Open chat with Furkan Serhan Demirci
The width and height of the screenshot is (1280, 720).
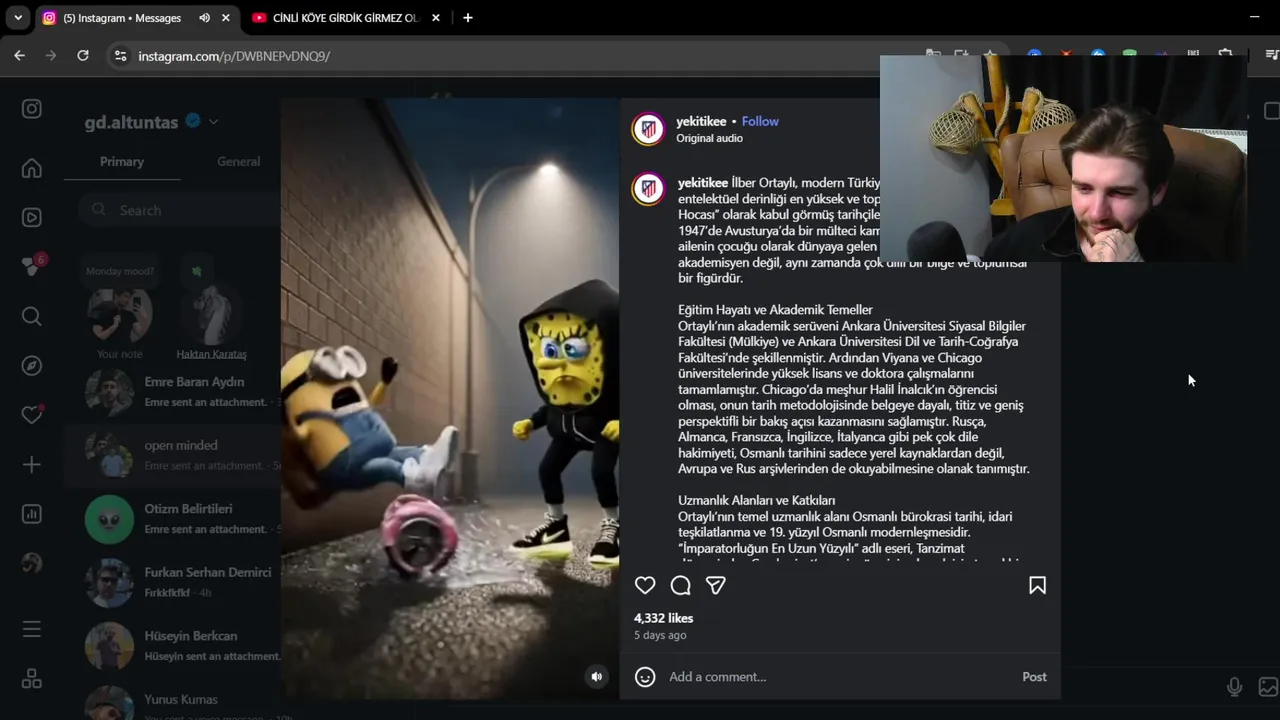click(x=173, y=582)
